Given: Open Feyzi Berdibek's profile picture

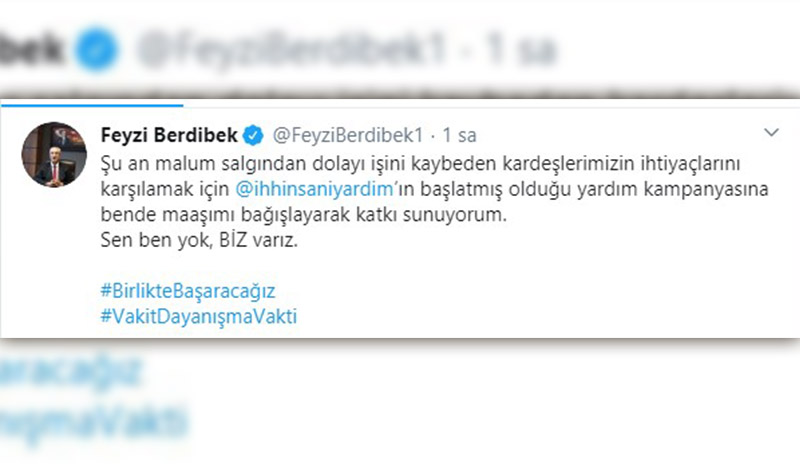Looking at the screenshot, I should pyautogui.click(x=54, y=154).
